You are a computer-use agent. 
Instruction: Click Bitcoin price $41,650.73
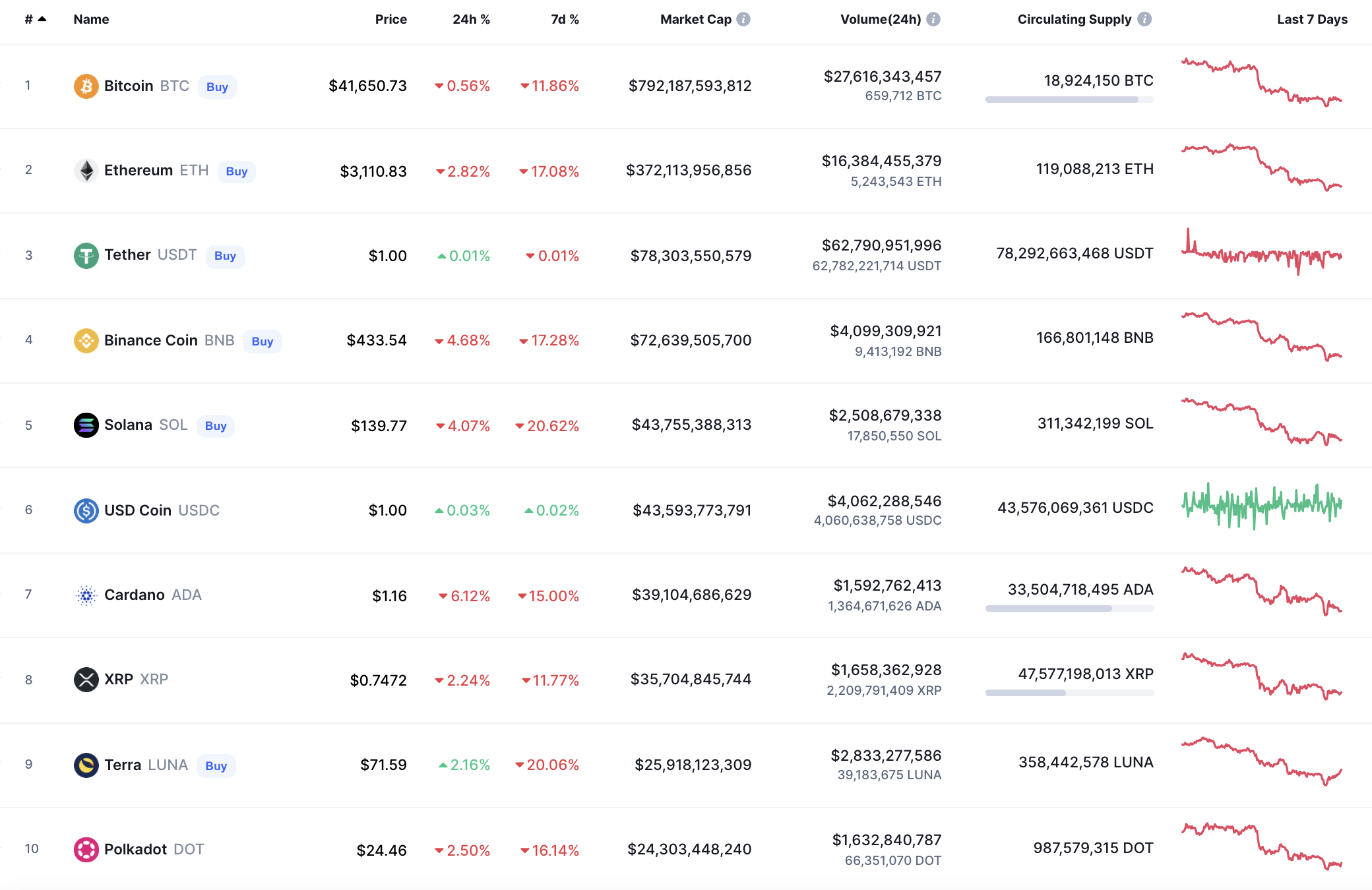(367, 86)
